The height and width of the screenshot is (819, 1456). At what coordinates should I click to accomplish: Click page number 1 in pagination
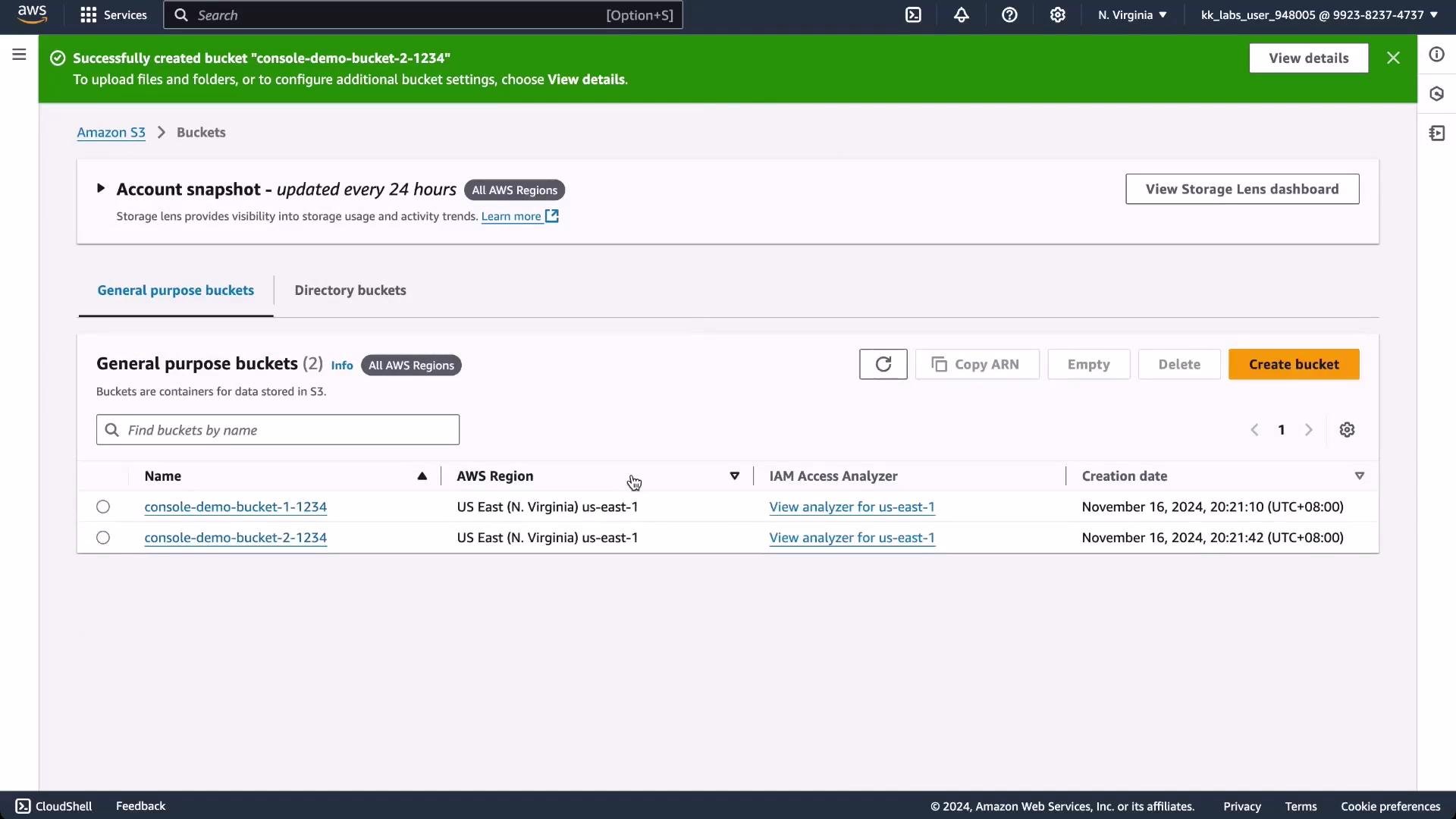click(1281, 430)
